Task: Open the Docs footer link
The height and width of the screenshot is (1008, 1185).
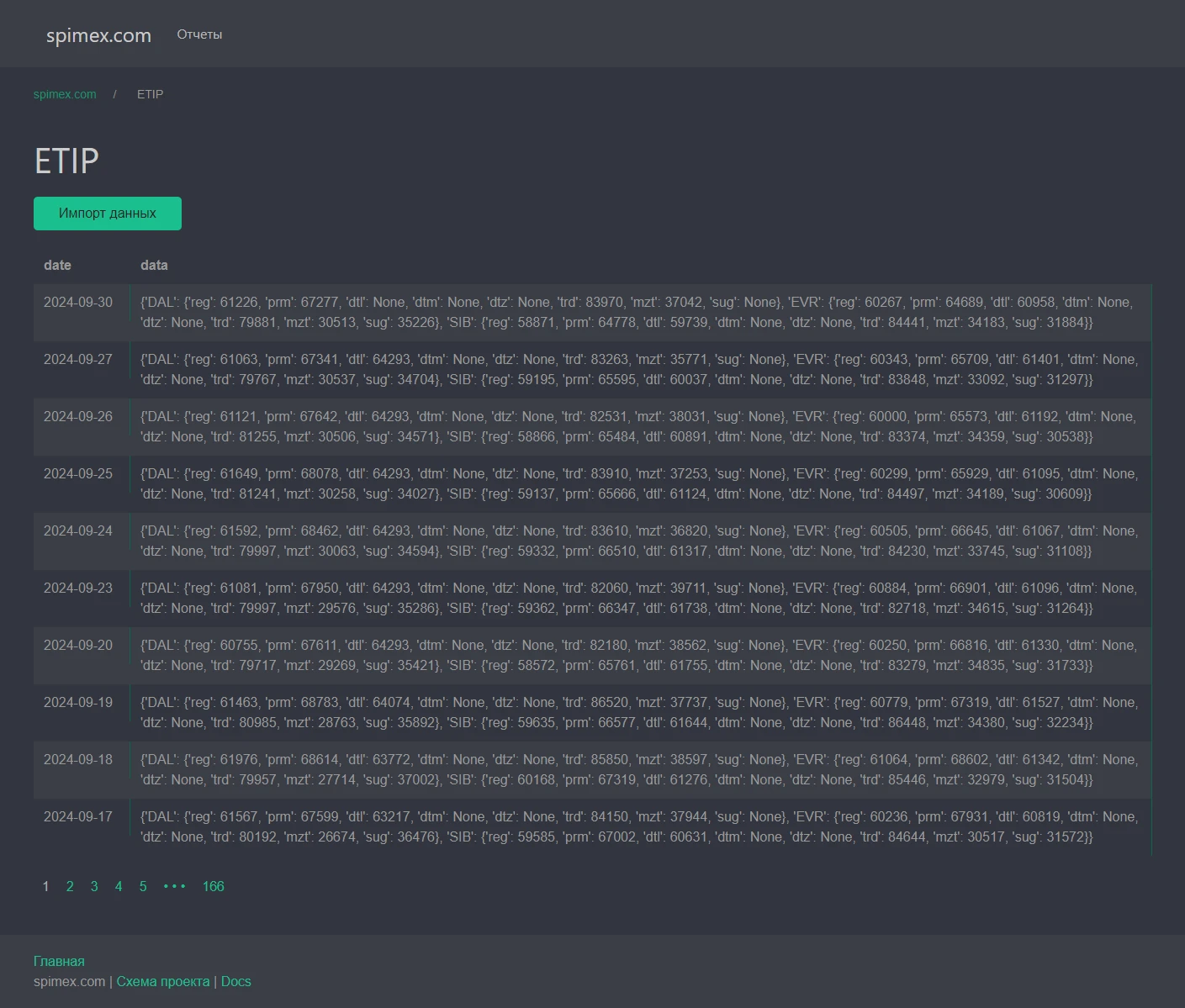Action: tap(235, 981)
